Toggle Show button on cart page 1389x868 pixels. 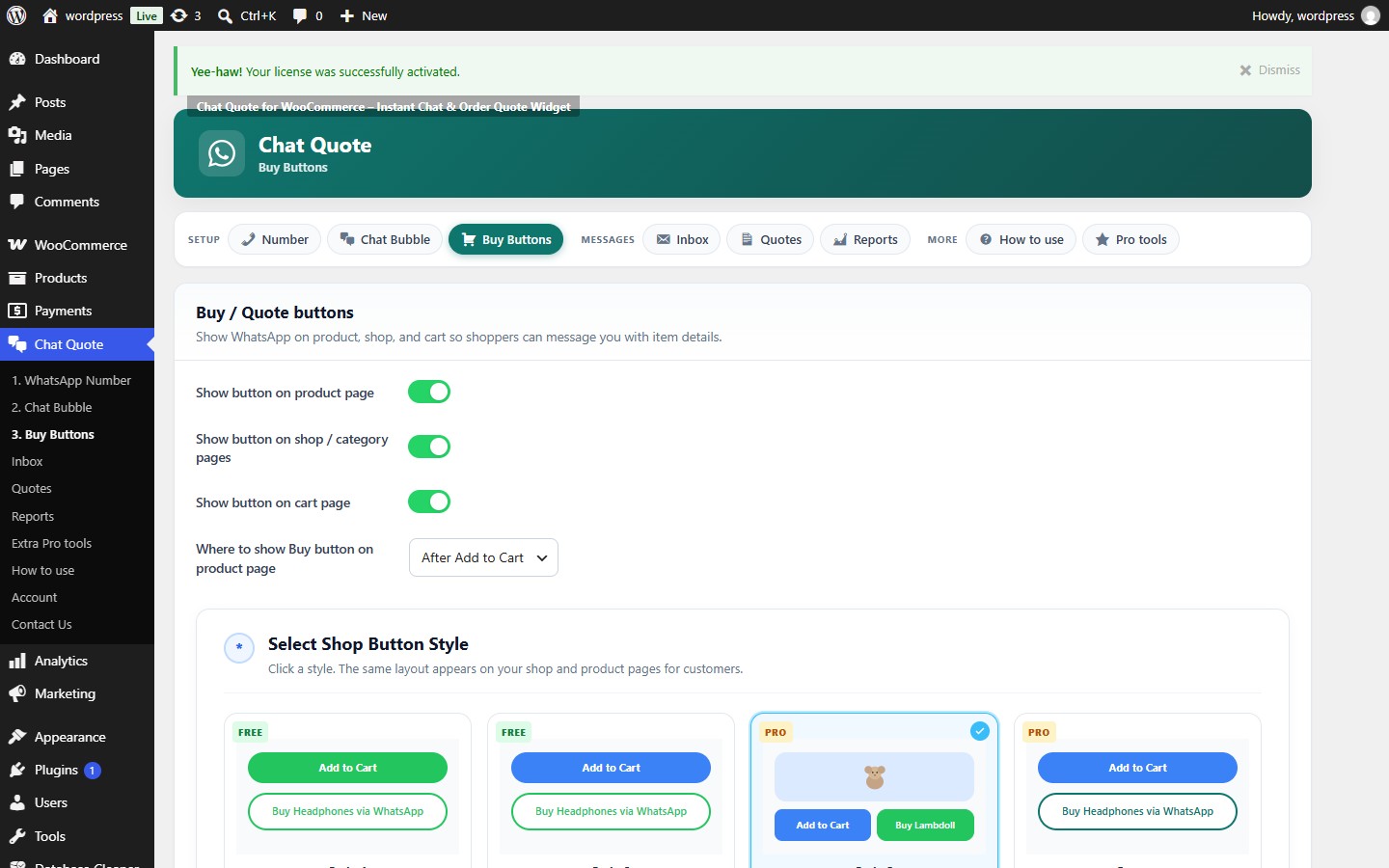pos(429,502)
